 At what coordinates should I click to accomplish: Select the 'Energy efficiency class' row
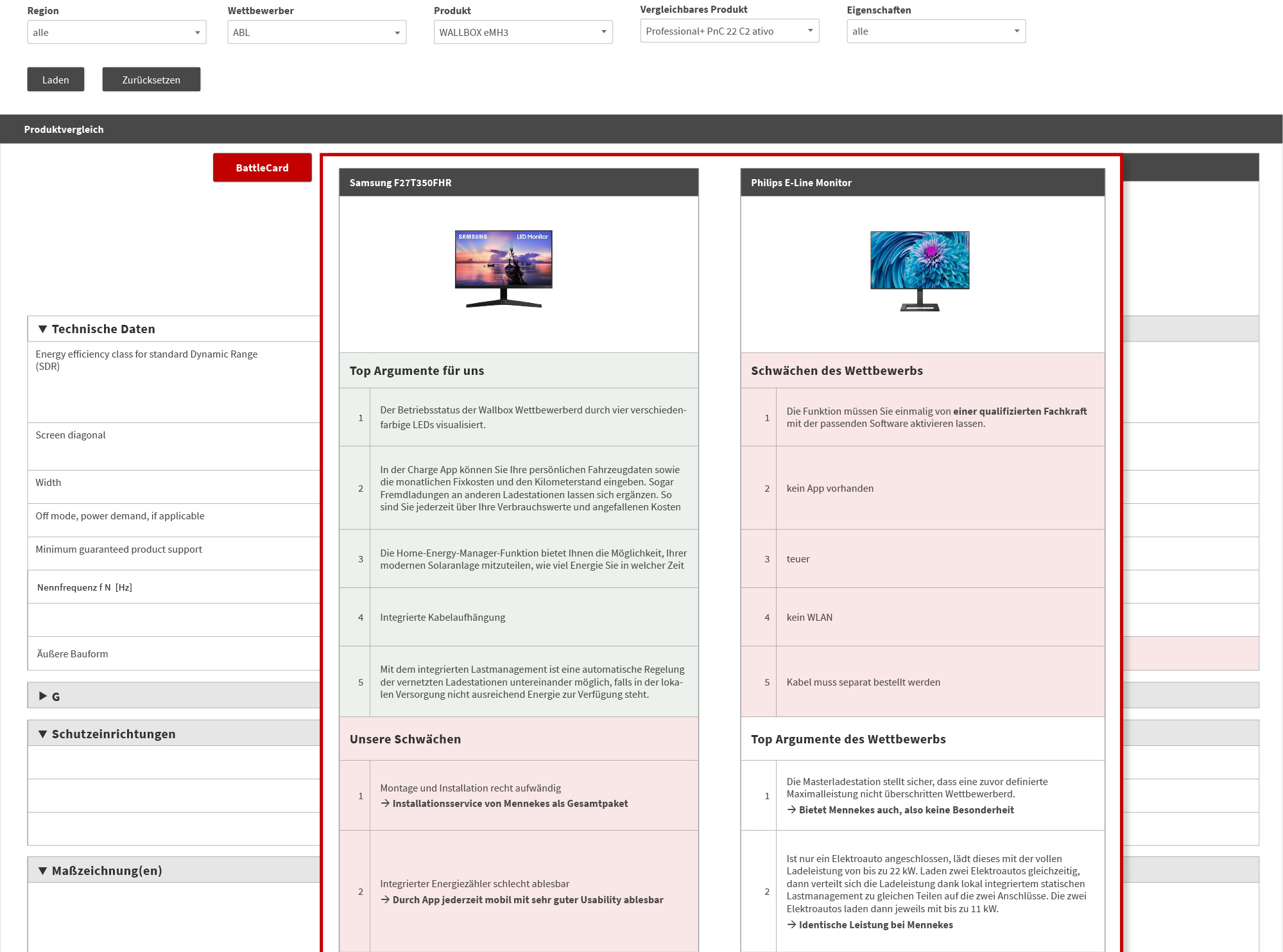pyautogui.click(x=173, y=382)
